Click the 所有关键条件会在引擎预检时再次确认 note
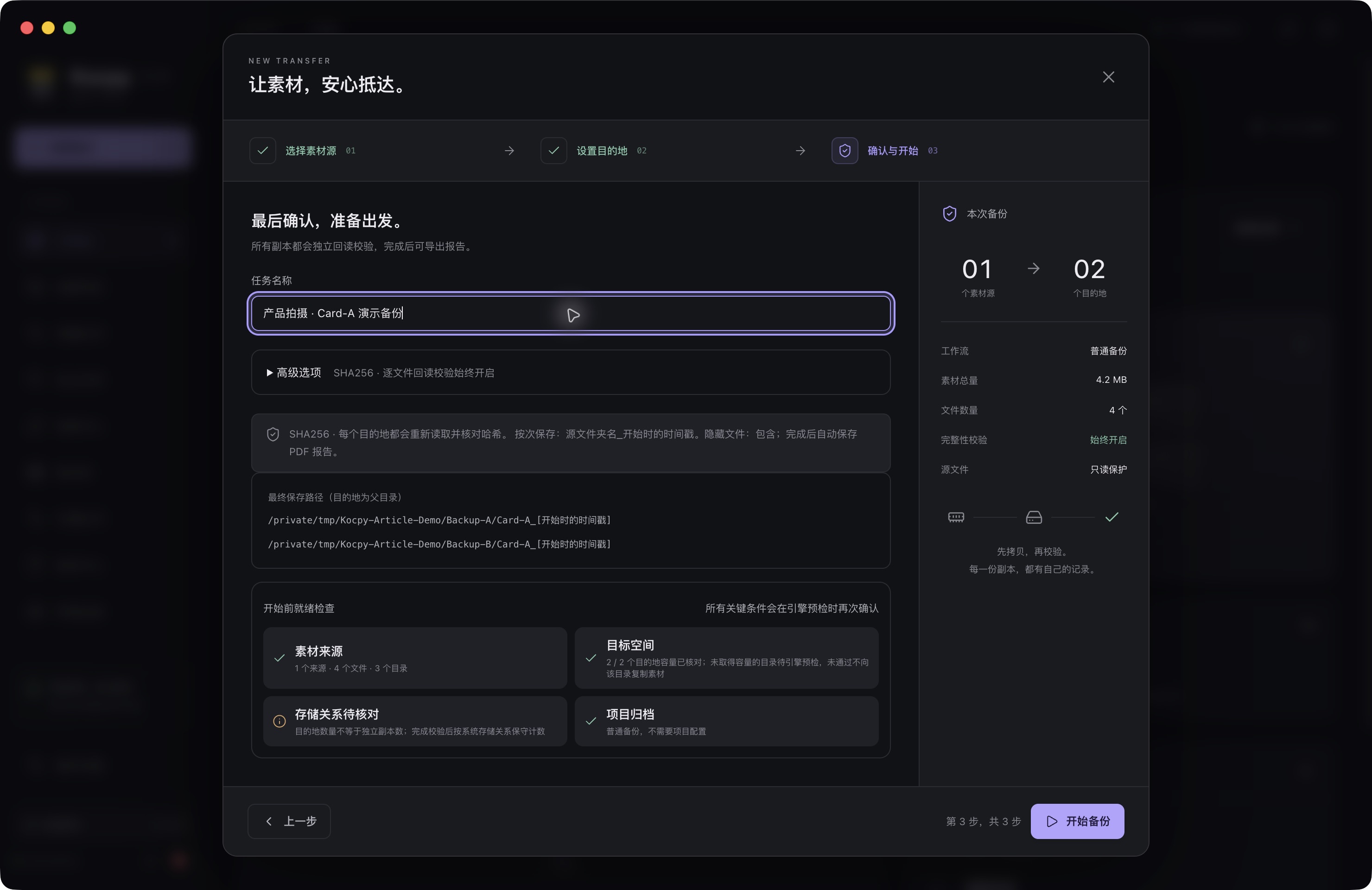 792,608
